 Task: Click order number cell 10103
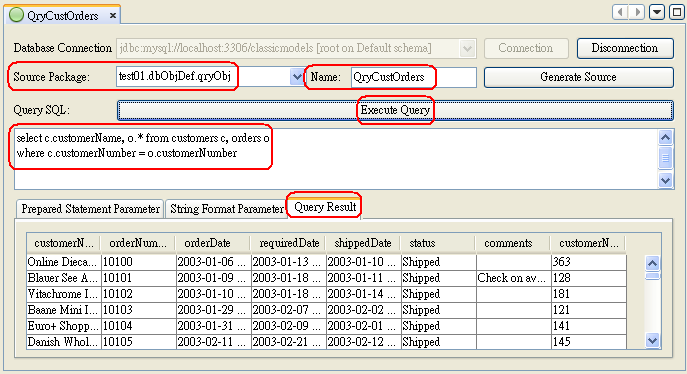tap(138, 310)
